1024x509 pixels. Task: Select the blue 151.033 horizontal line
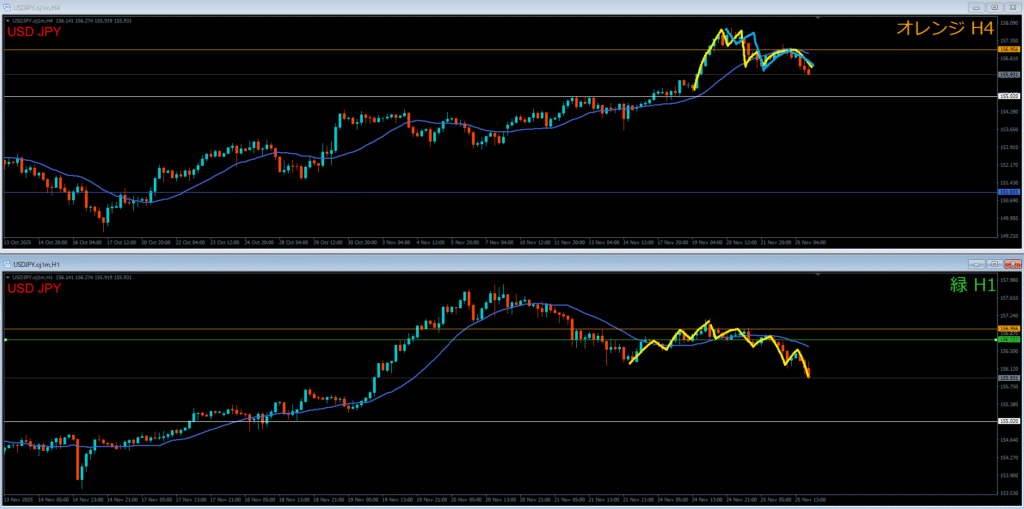[x=400, y=192]
